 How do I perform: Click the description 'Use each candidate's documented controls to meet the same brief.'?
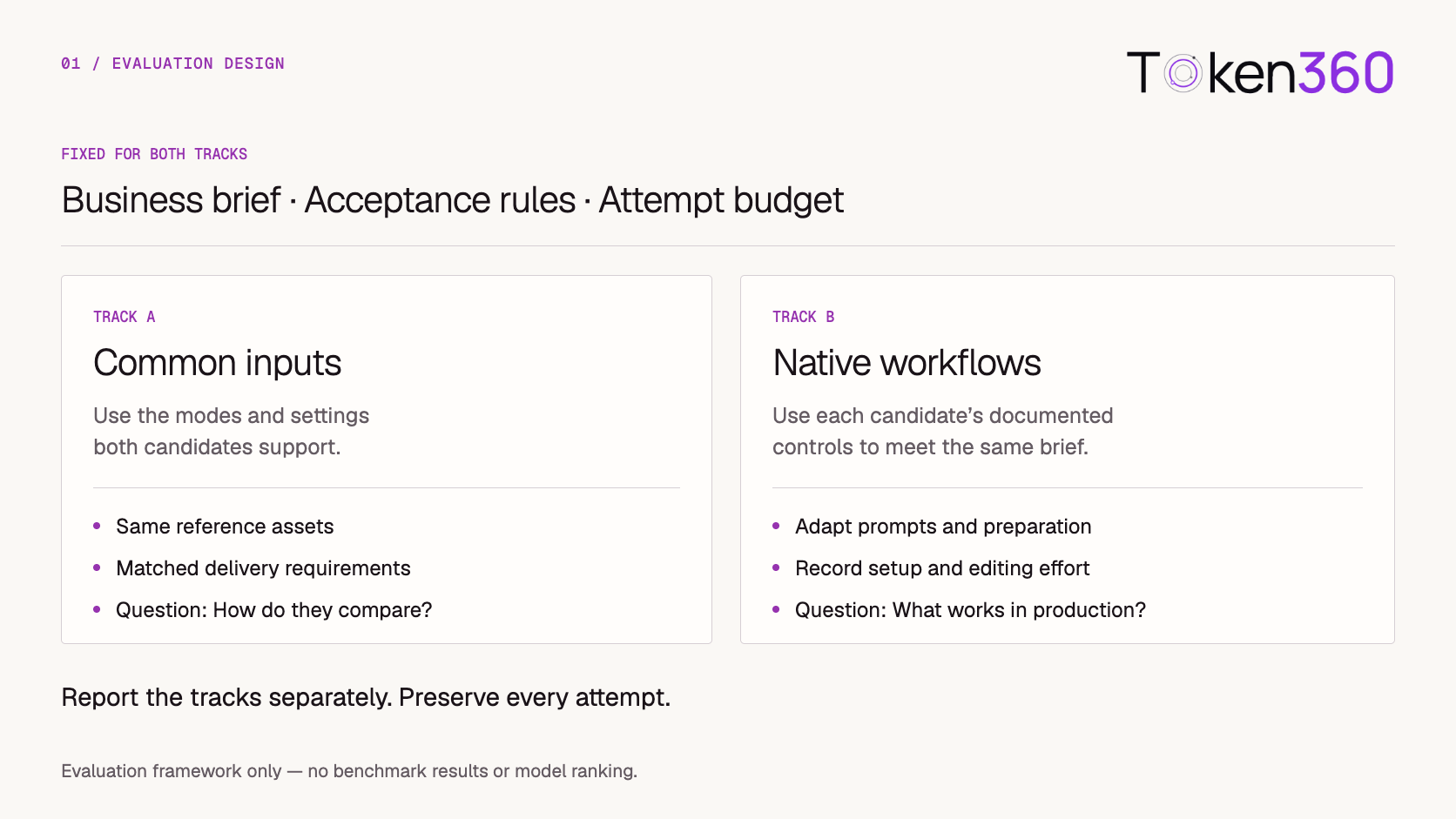tap(943, 431)
